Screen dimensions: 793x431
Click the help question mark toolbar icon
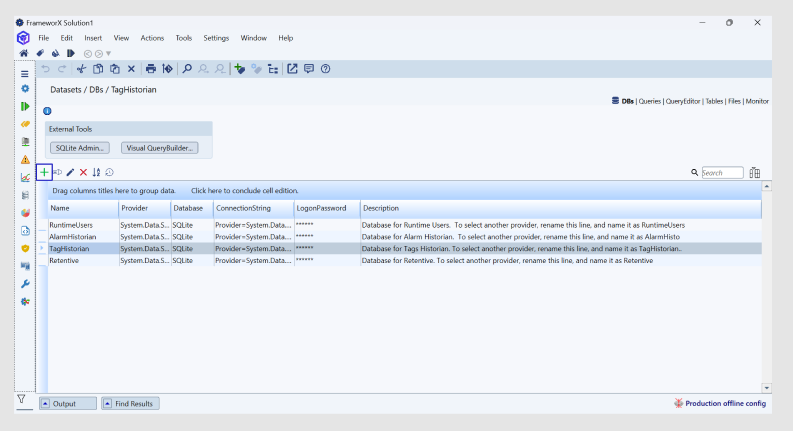point(325,69)
